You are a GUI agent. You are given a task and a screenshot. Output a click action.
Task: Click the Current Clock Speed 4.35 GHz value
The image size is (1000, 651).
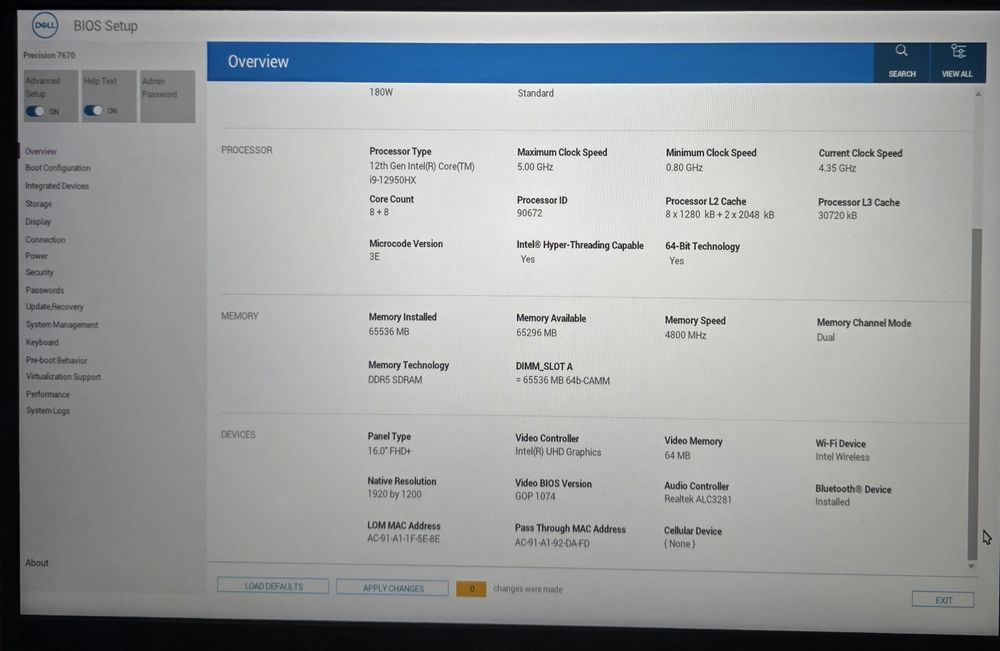pos(837,168)
